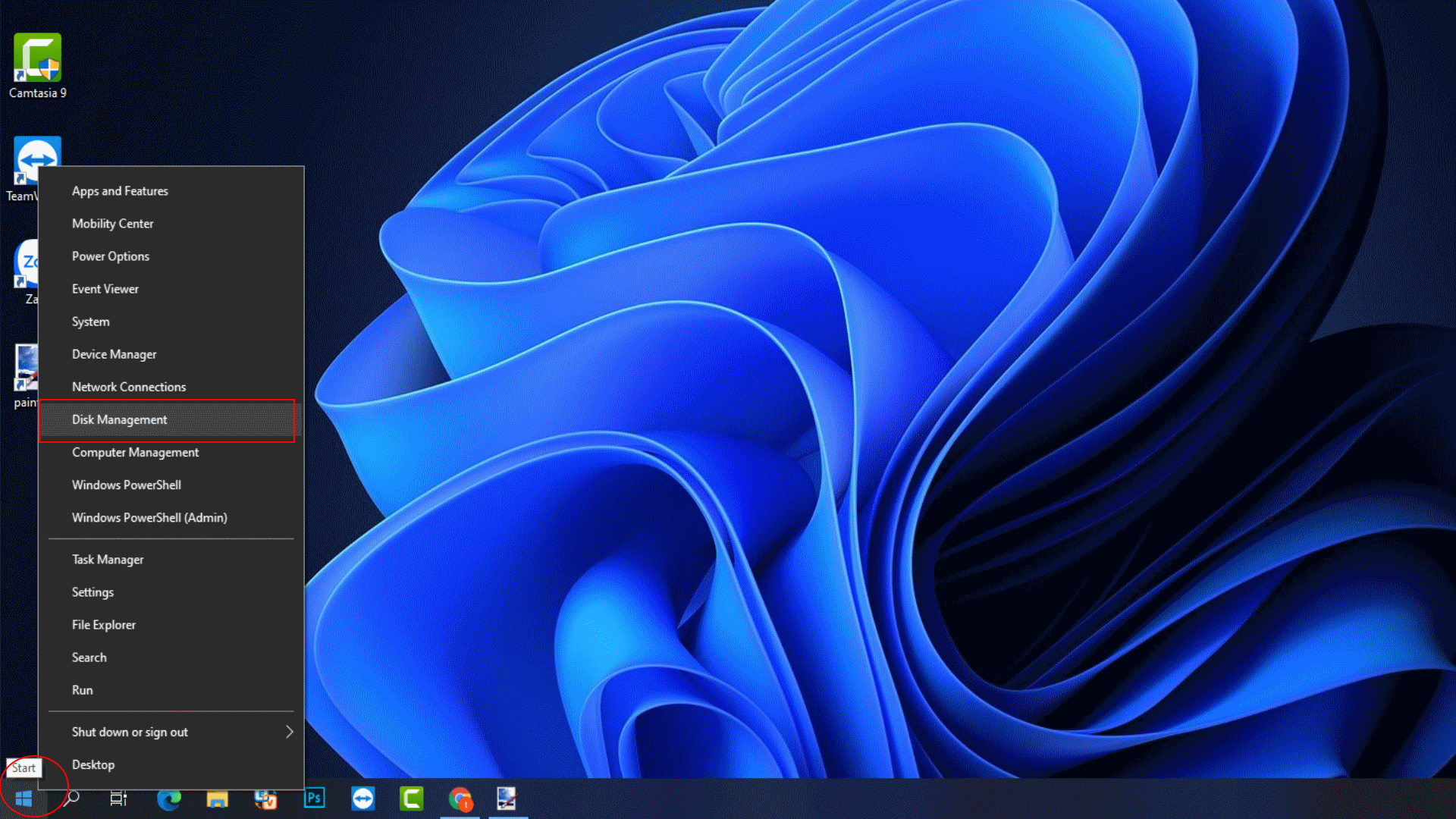Open Device Manager from menu

tap(115, 354)
